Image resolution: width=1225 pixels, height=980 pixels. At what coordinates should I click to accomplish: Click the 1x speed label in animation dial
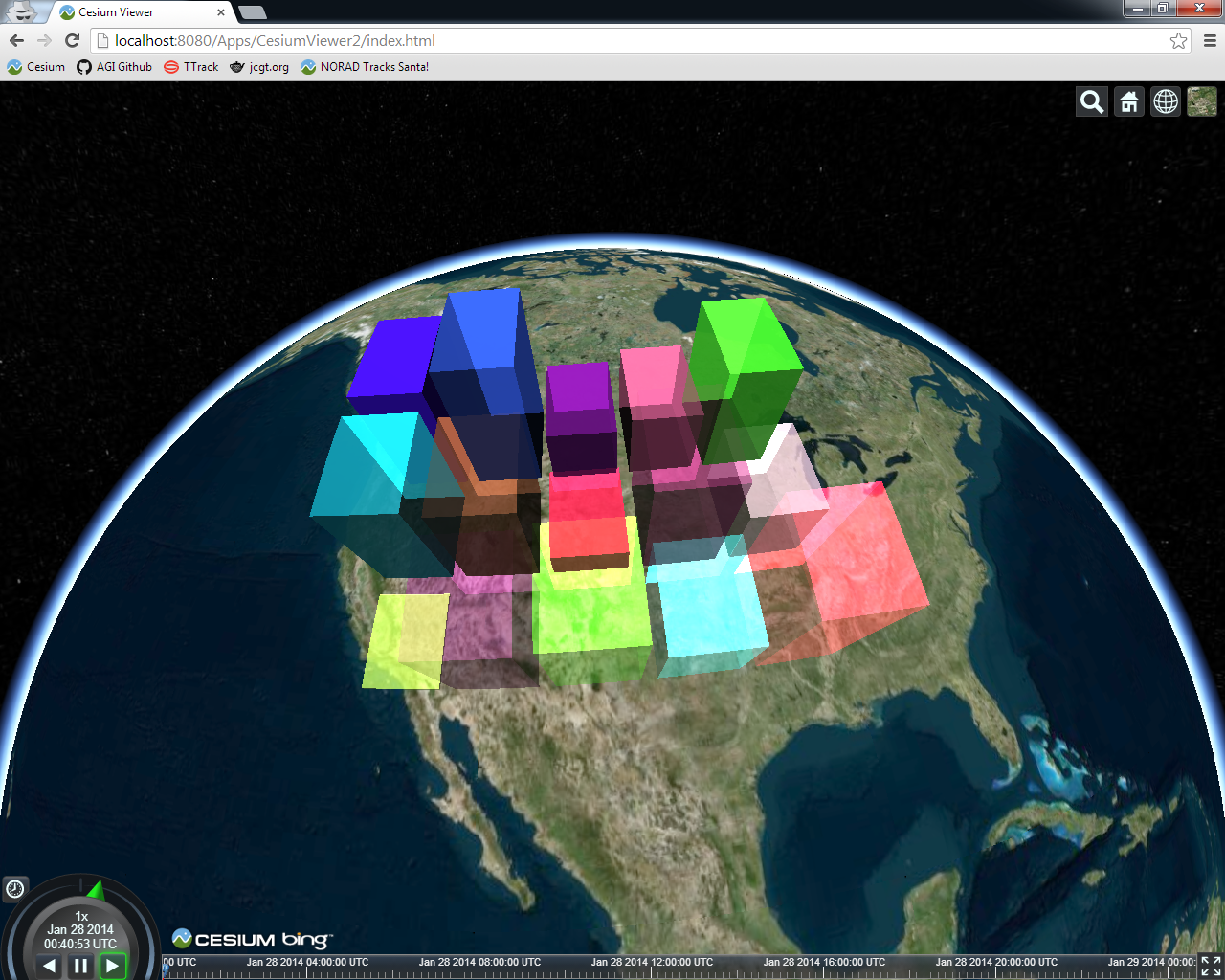point(81,916)
